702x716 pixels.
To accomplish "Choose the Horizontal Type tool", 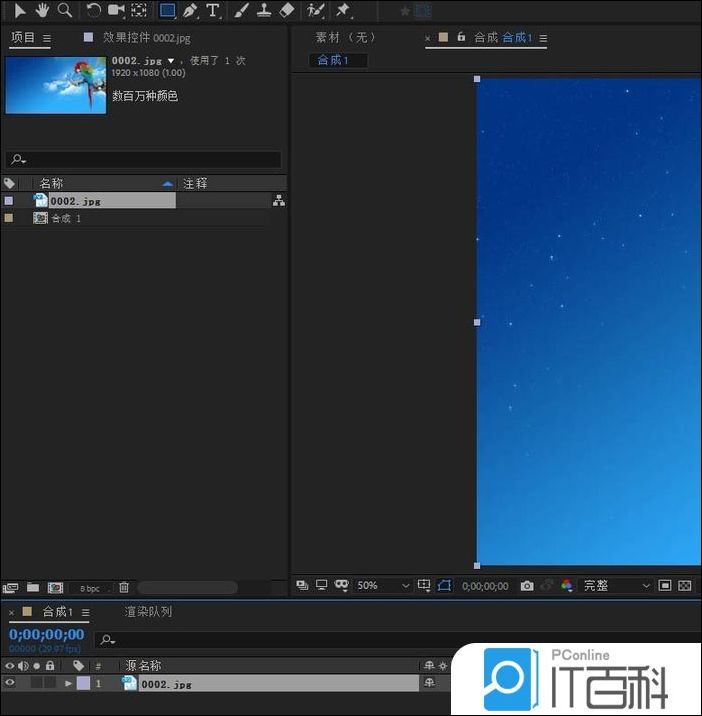I will click(213, 10).
